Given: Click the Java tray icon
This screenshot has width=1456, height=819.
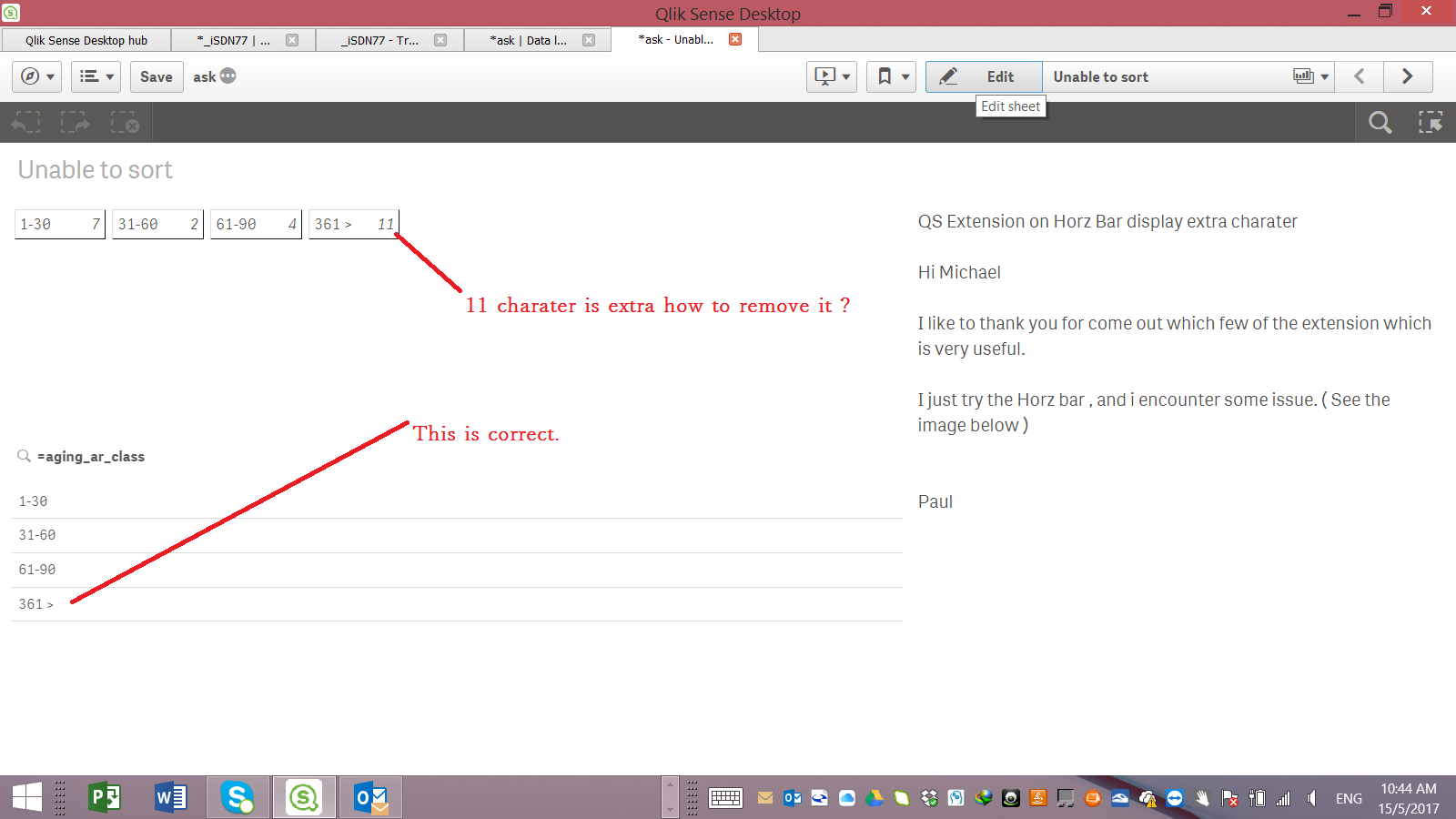Looking at the screenshot, I should [1038, 798].
